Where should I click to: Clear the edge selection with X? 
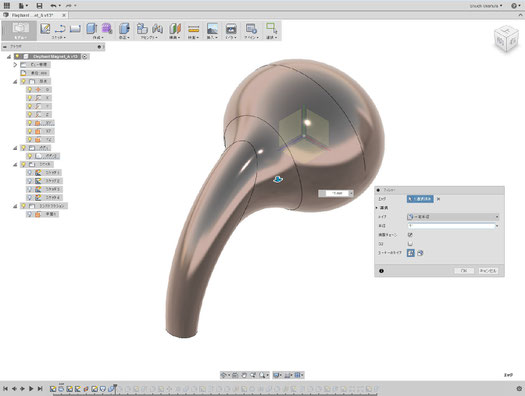point(439,199)
